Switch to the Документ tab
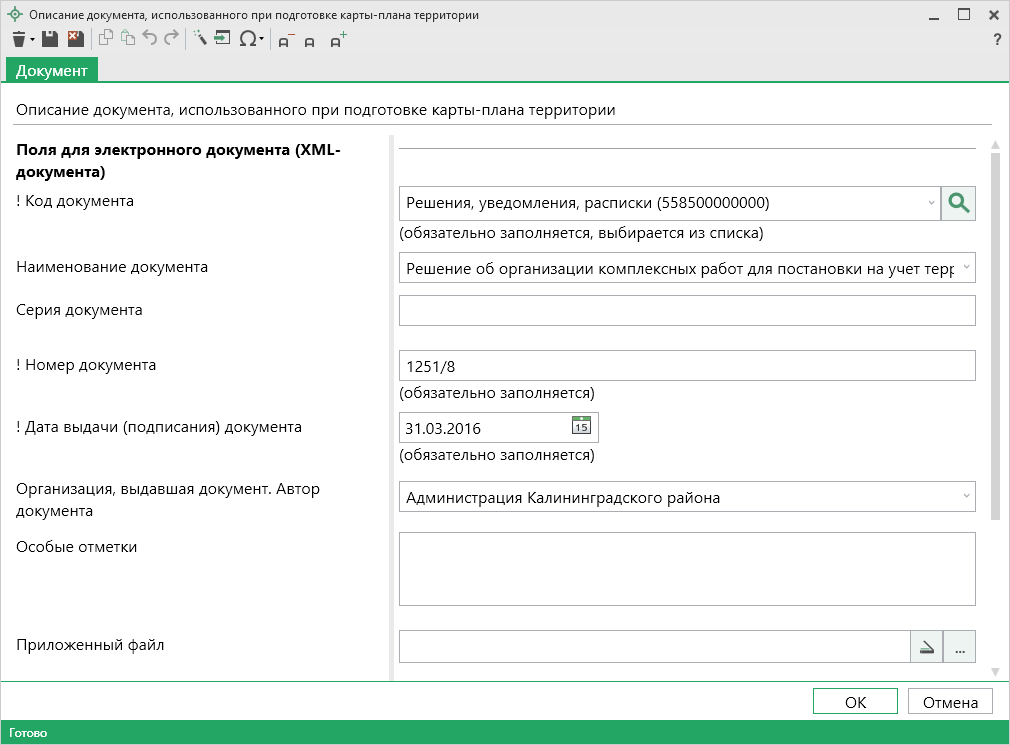 coord(52,70)
